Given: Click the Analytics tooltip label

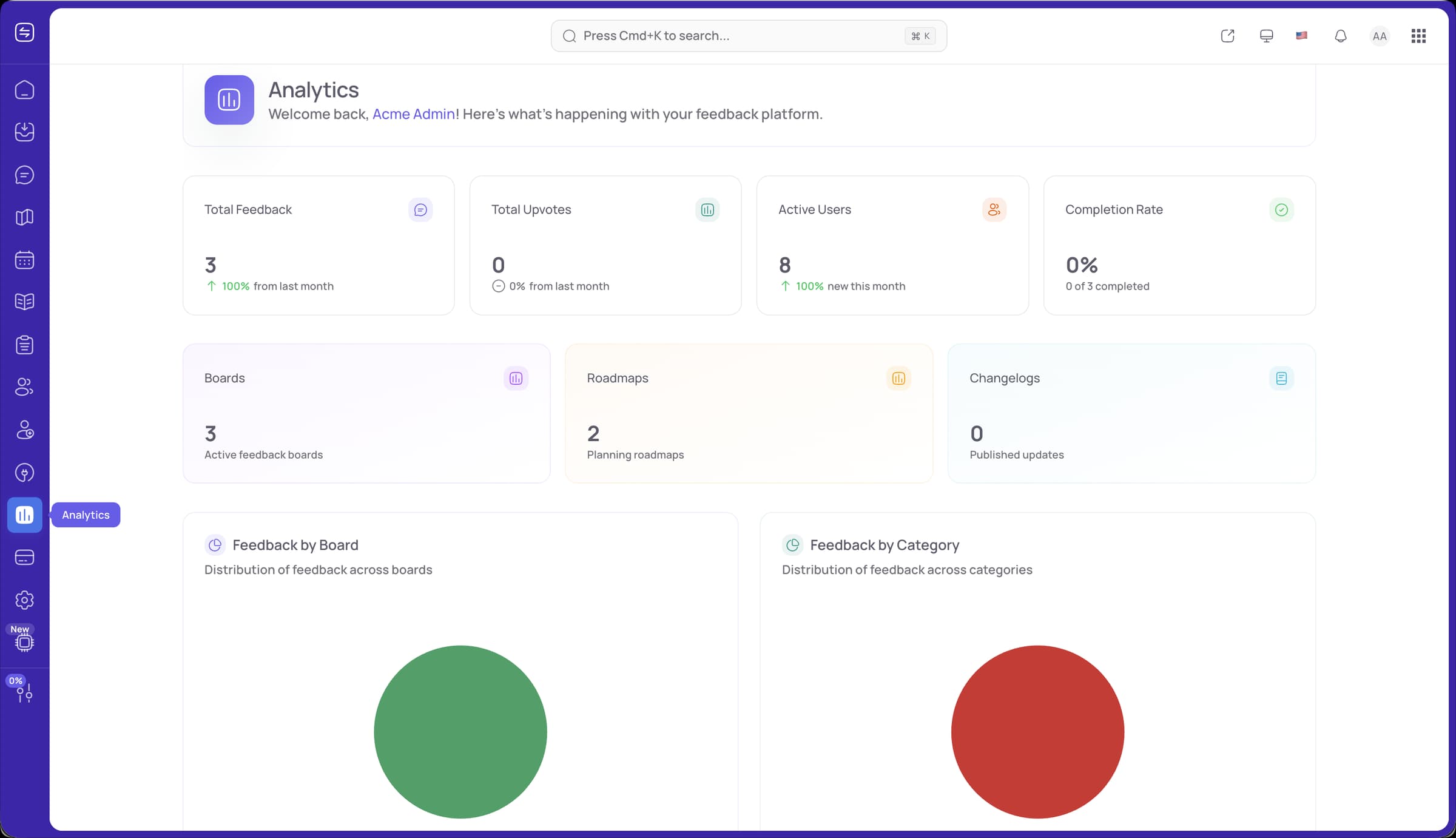Looking at the screenshot, I should (86, 515).
